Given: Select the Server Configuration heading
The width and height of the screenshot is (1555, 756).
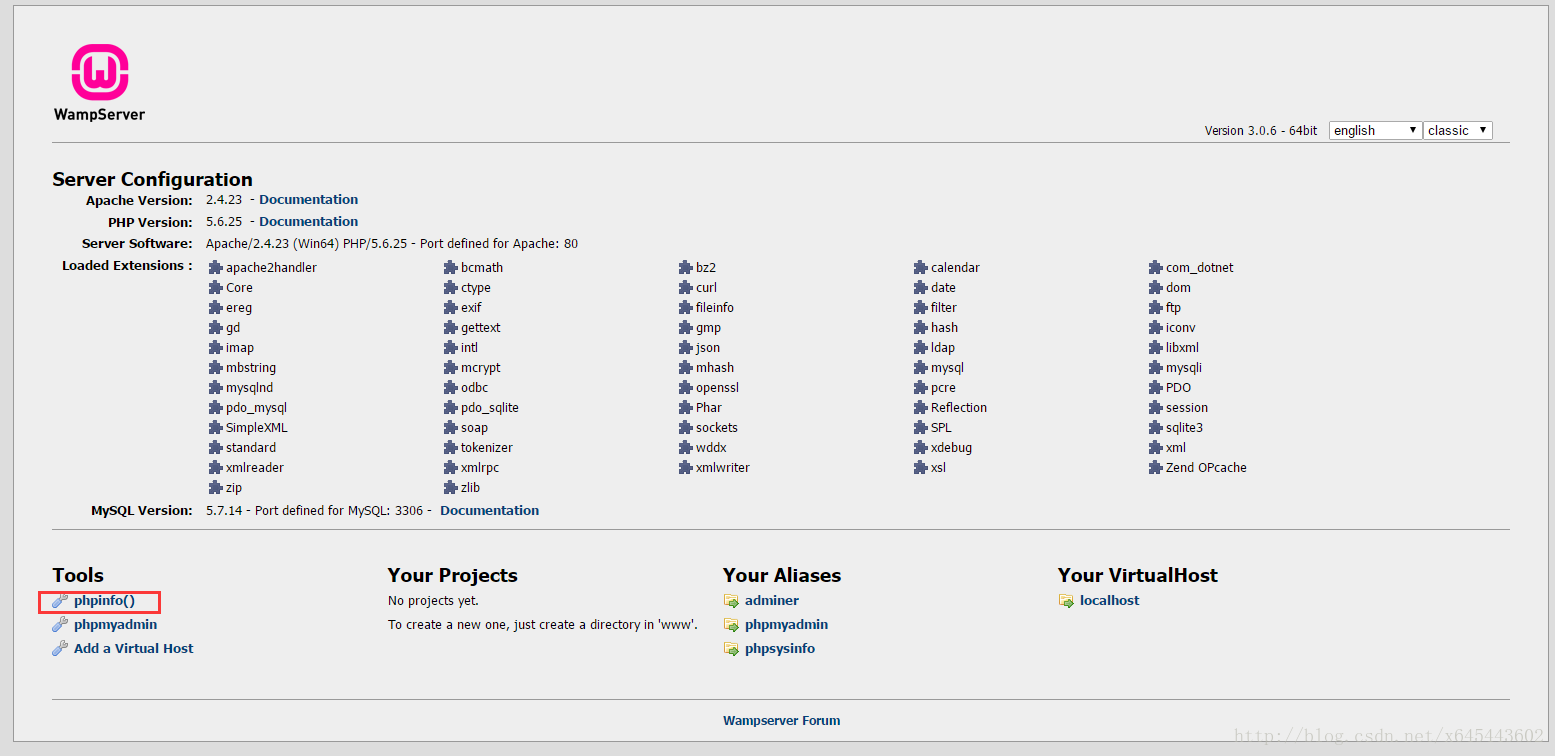Looking at the screenshot, I should pos(152,180).
